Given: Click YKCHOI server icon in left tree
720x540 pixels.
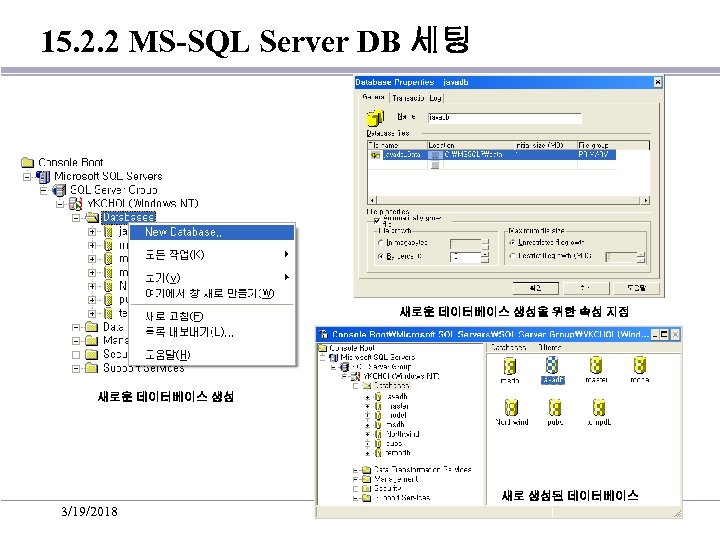Looking at the screenshot, I should [75, 203].
